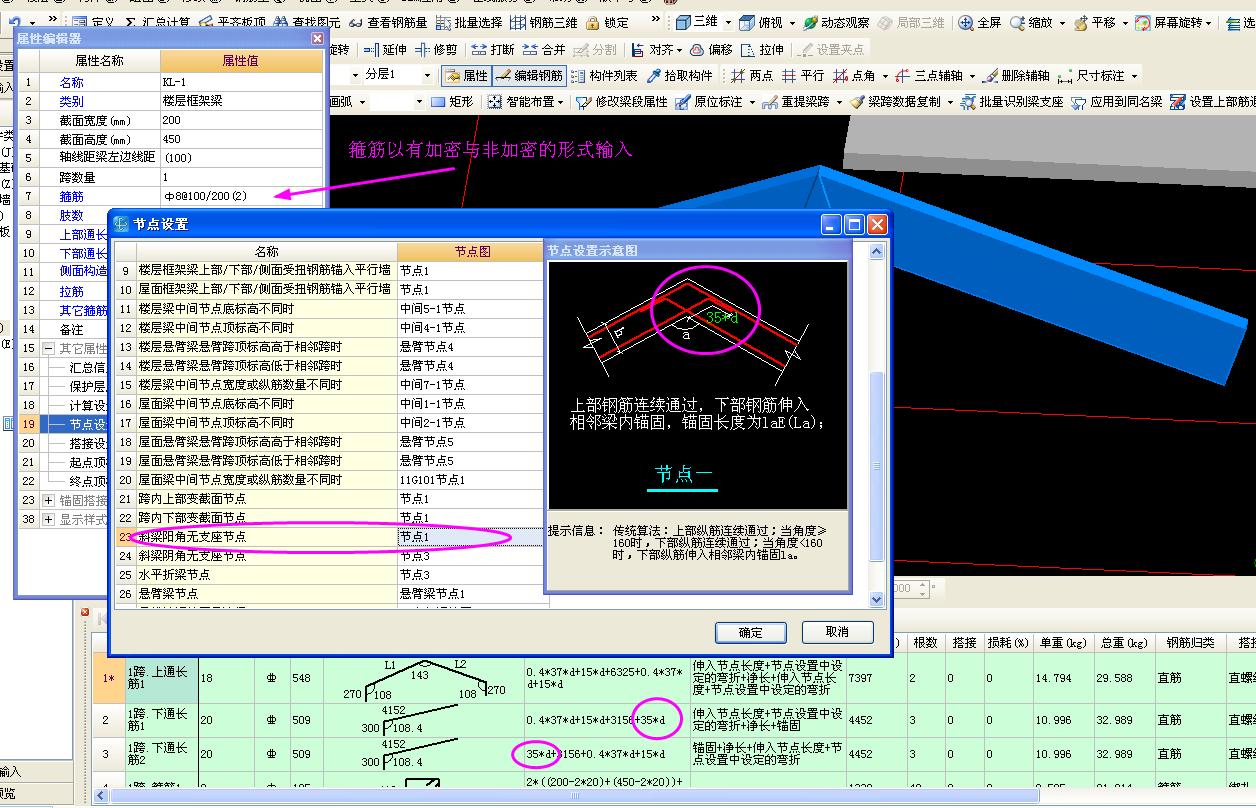
Task: Click the 修剪 trim tool
Action: click(437, 49)
